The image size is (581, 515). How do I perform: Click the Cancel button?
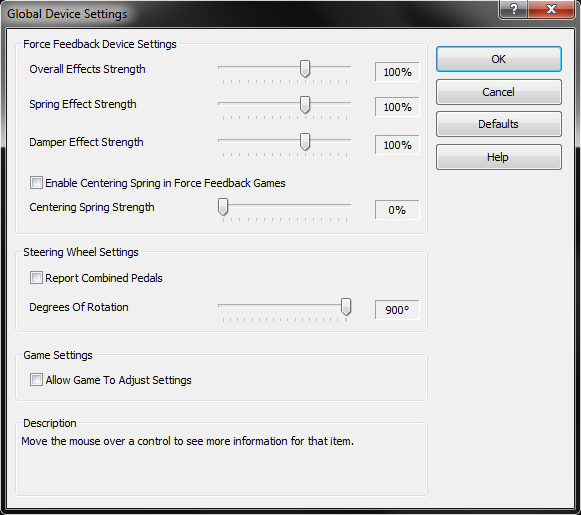tap(499, 92)
